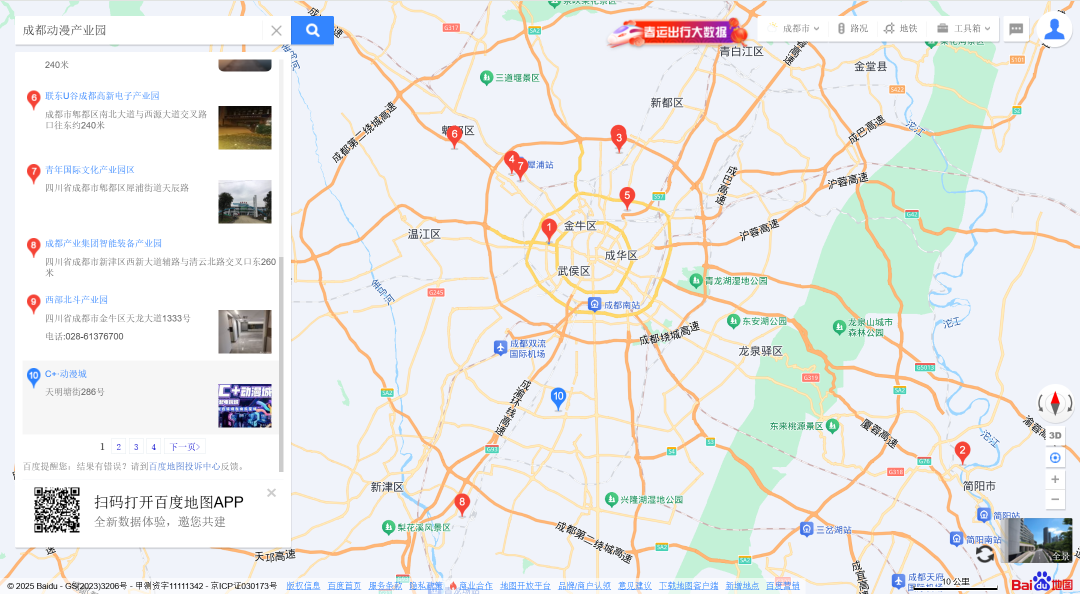Click the 东安湖公园 park icon

[x=733, y=321]
